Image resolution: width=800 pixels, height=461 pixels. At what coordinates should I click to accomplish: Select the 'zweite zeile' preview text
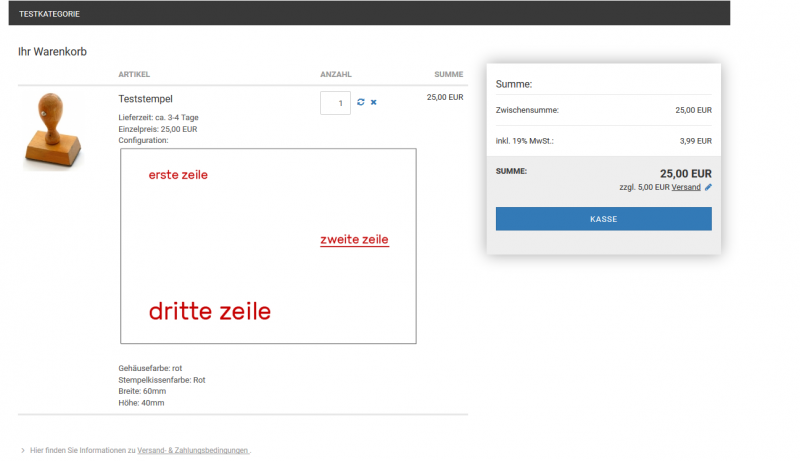(x=355, y=240)
